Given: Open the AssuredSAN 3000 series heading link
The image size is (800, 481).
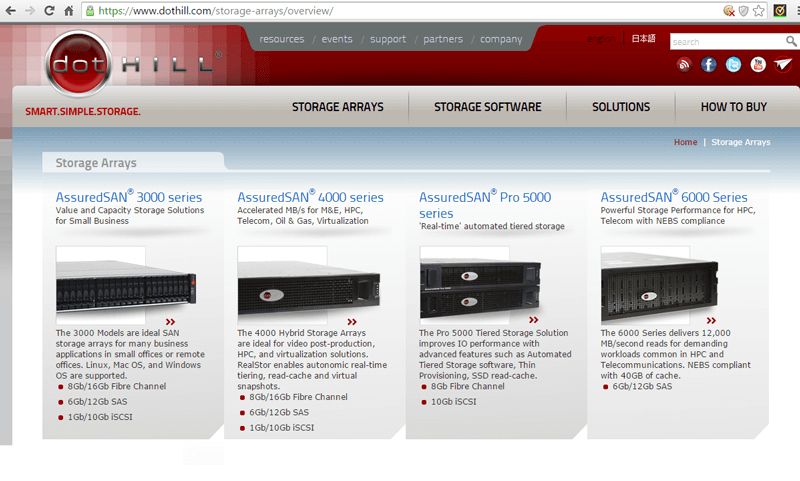Looking at the screenshot, I should click(x=129, y=196).
